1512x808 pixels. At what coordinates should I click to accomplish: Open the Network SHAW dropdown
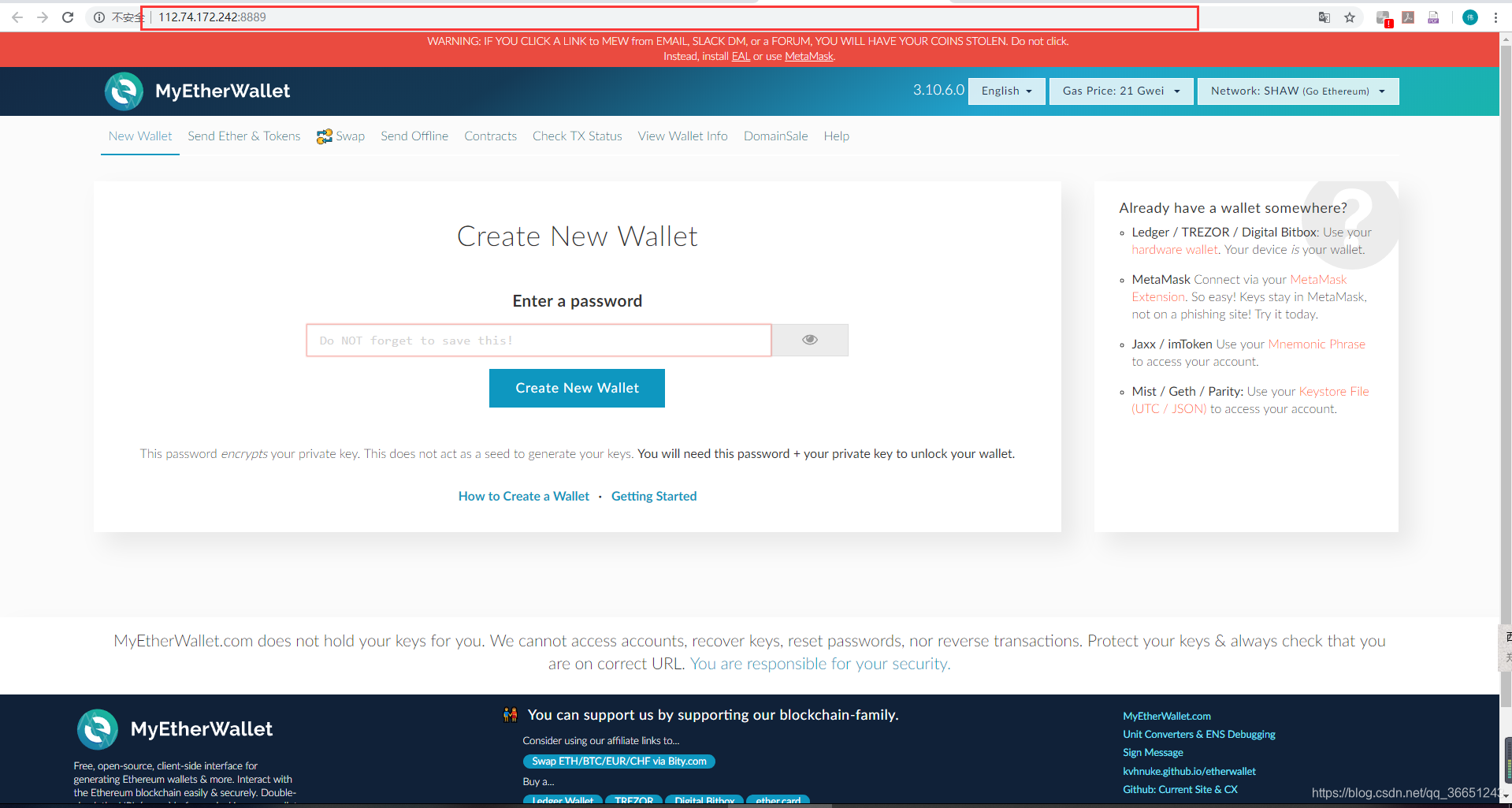[1298, 91]
